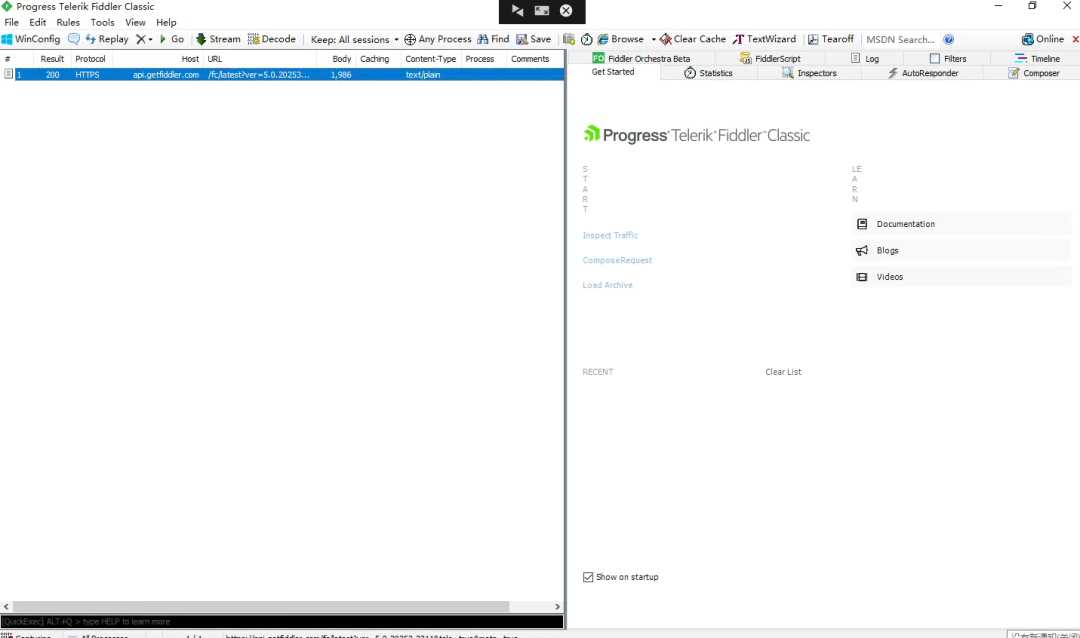
Task: Open the Tools menu
Action: tap(103, 22)
